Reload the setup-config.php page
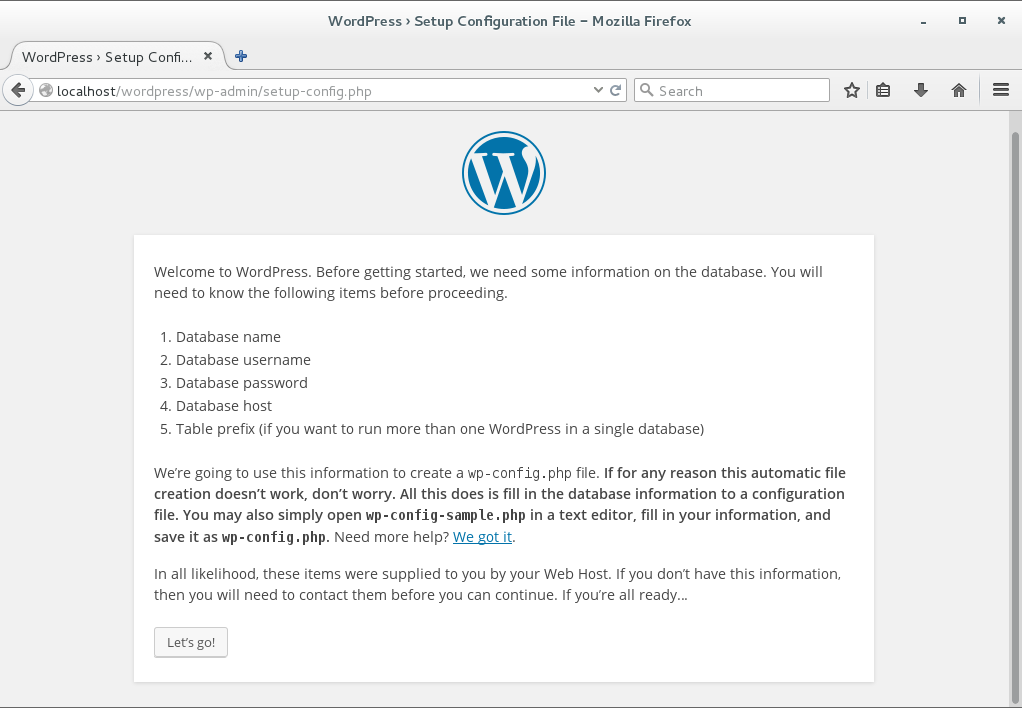 pos(614,89)
